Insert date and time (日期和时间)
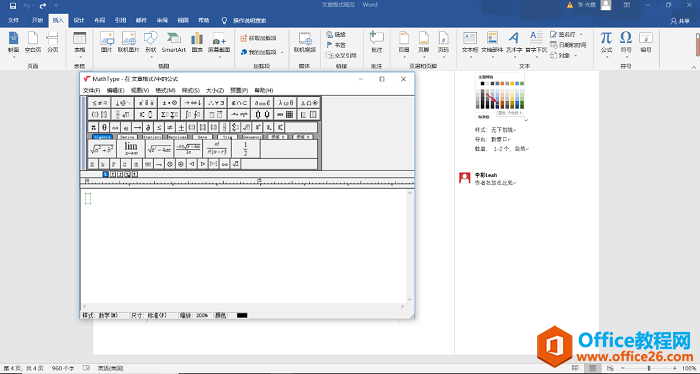The image size is (700, 374). click(x=568, y=45)
